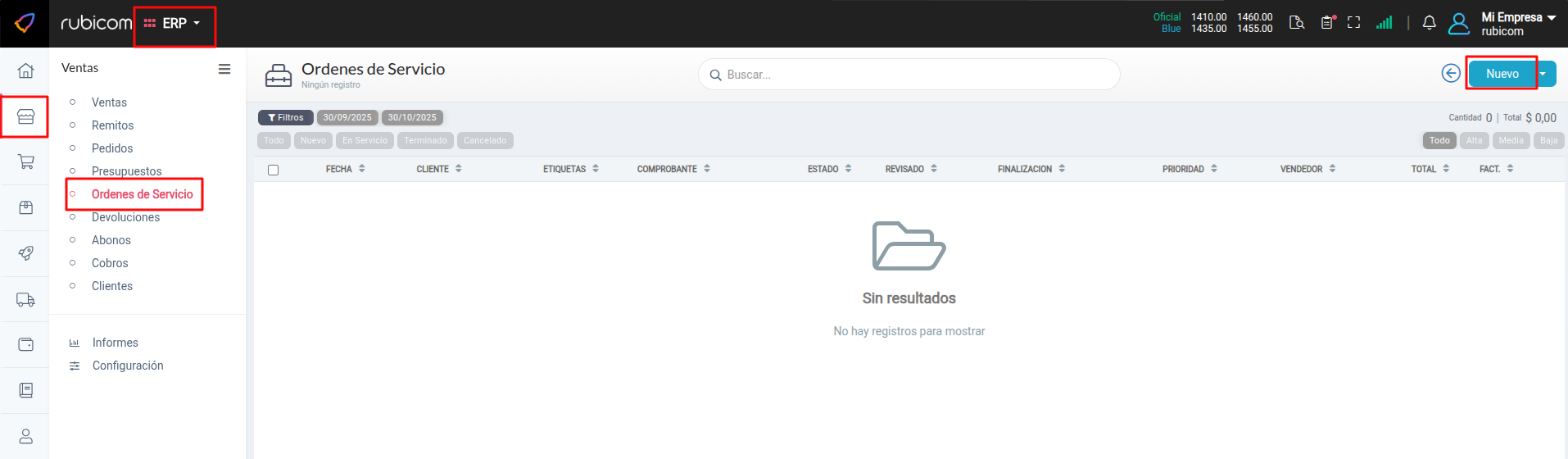The width and height of the screenshot is (1568, 459).
Task: Select the Alta priority filter
Action: coord(1474,141)
